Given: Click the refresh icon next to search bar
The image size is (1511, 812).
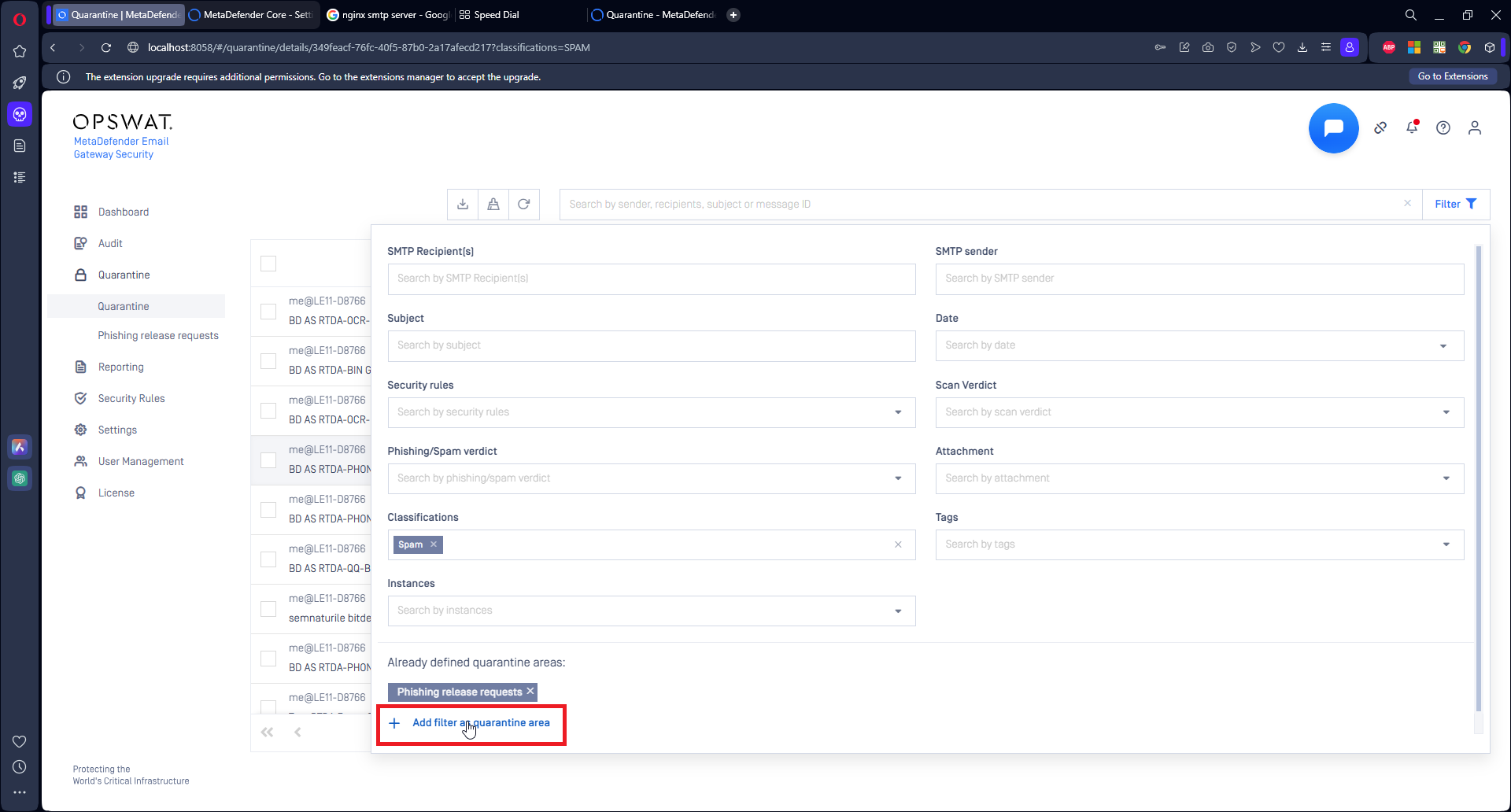Looking at the screenshot, I should coord(524,205).
